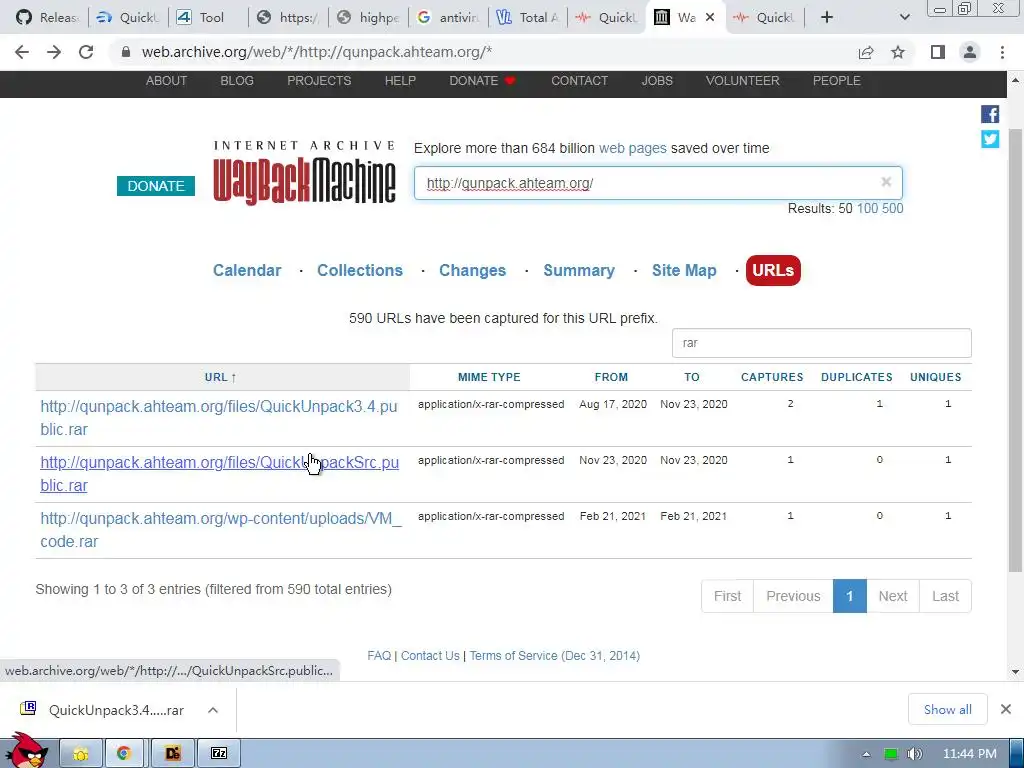Open the BLOG menu item
The width and height of the screenshot is (1024, 768).
coord(237,81)
